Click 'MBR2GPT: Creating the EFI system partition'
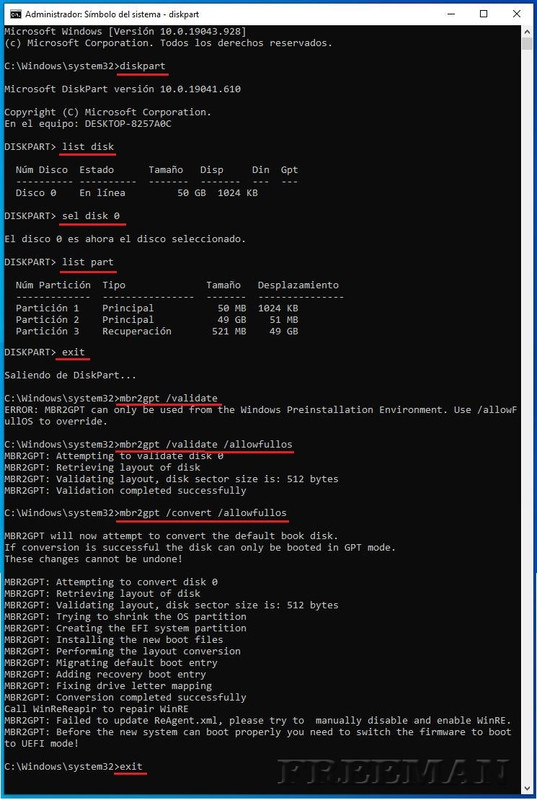Image resolution: width=537 pixels, height=800 pixels. click(125, 628)
